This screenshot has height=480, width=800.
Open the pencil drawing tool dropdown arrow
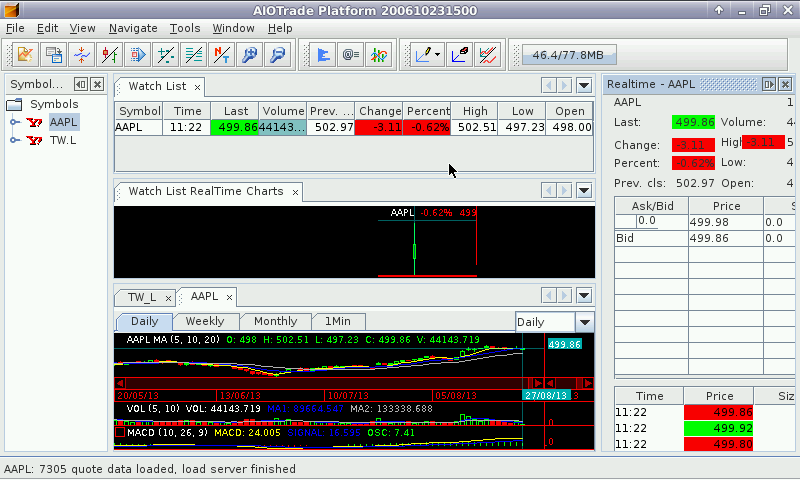(438, 55)
